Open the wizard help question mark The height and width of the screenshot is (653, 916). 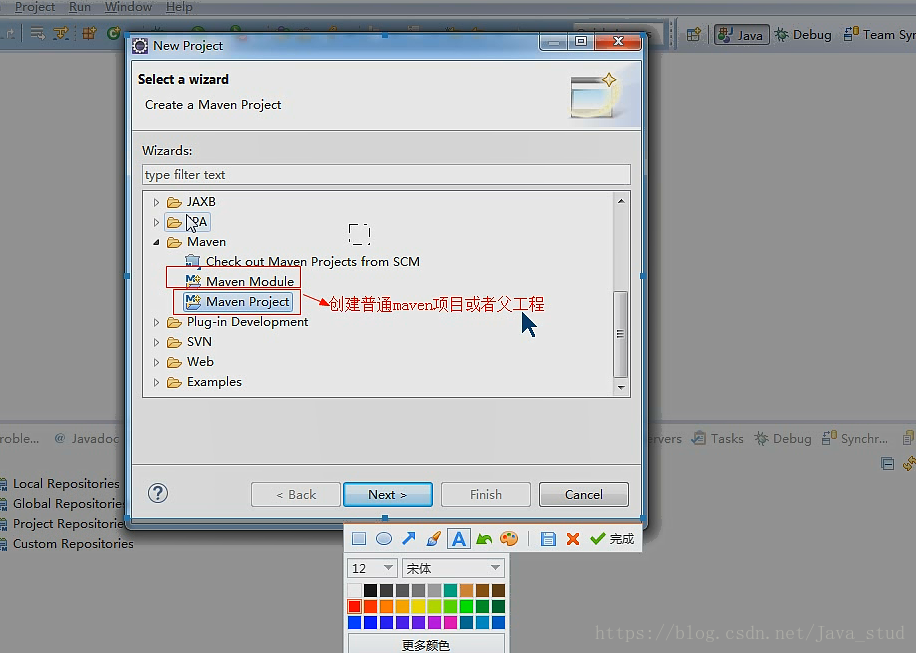click(x=158, y=494)
